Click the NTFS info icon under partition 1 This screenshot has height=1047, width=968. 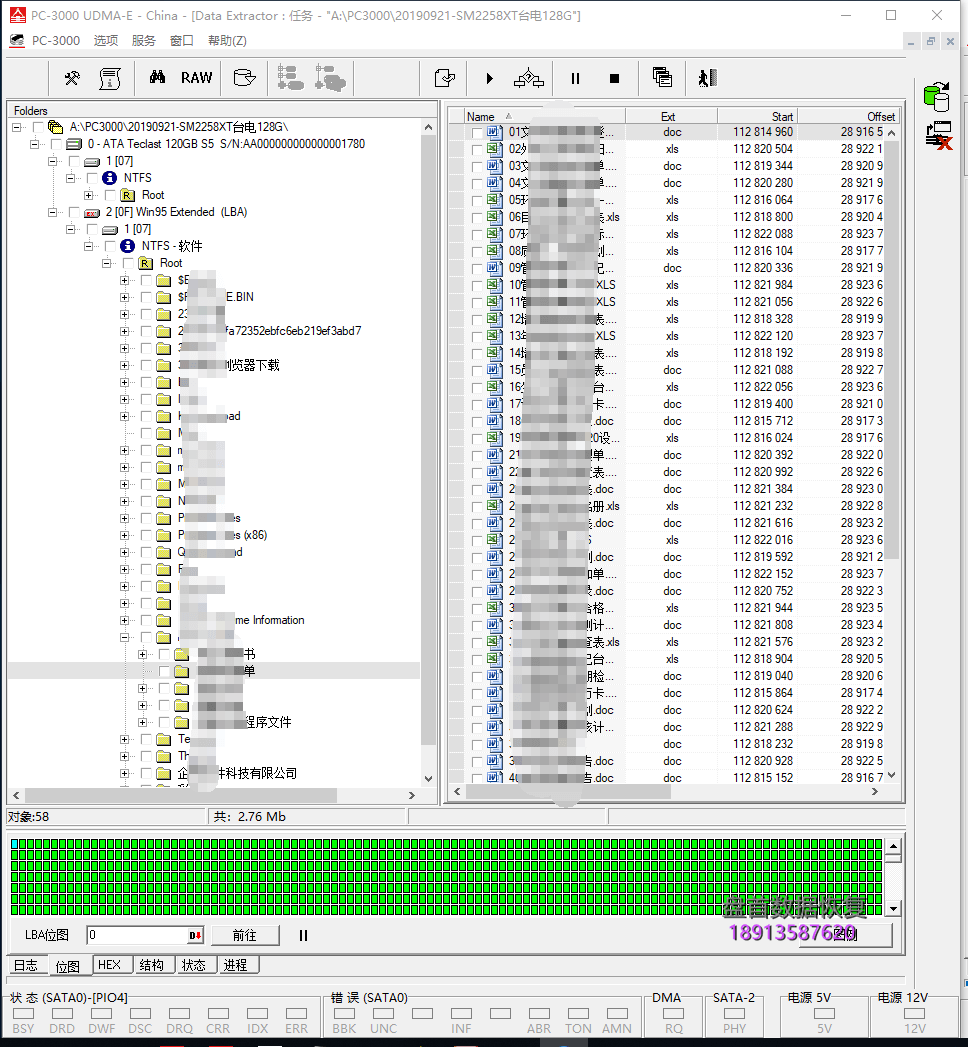pos(109,178)
